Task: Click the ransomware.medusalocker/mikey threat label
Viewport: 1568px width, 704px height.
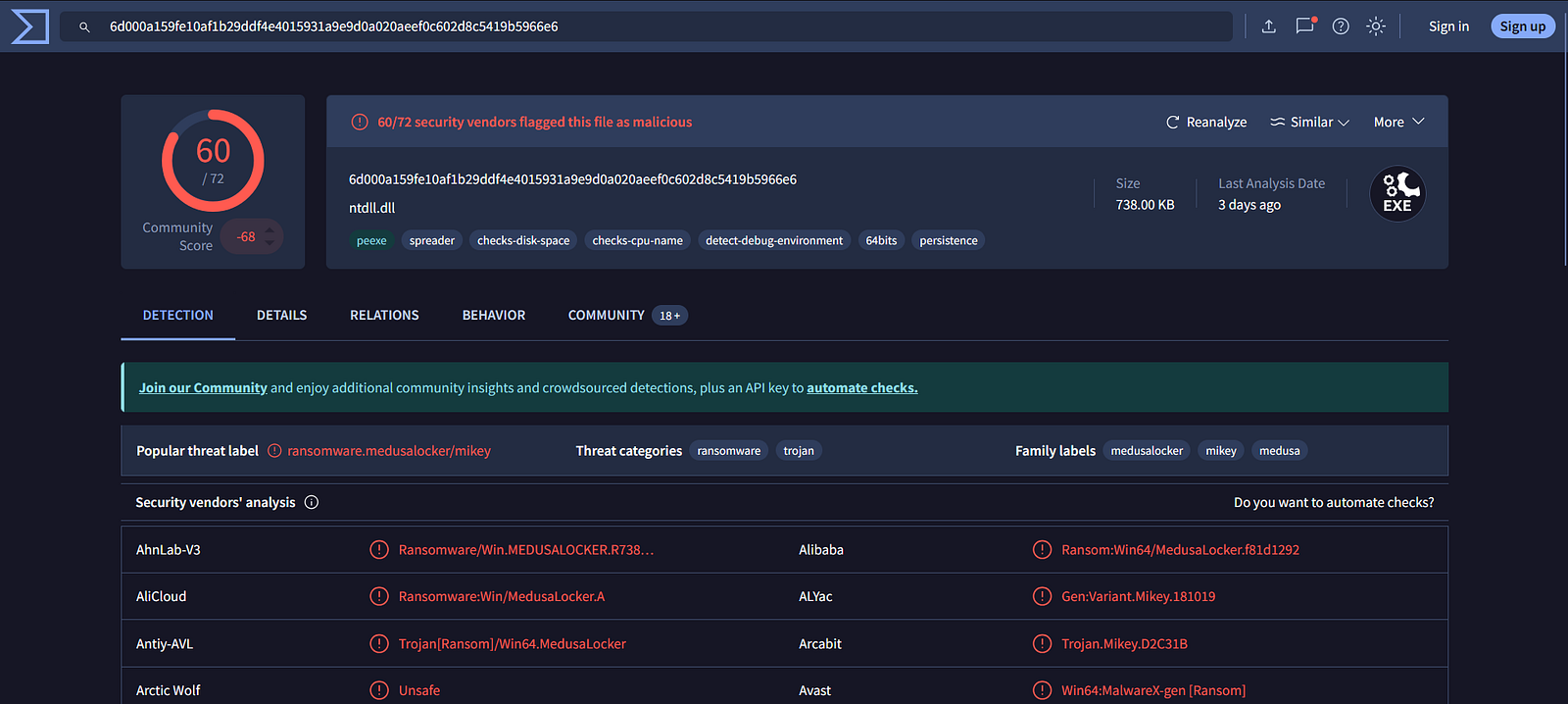Action: pos(389,451)
